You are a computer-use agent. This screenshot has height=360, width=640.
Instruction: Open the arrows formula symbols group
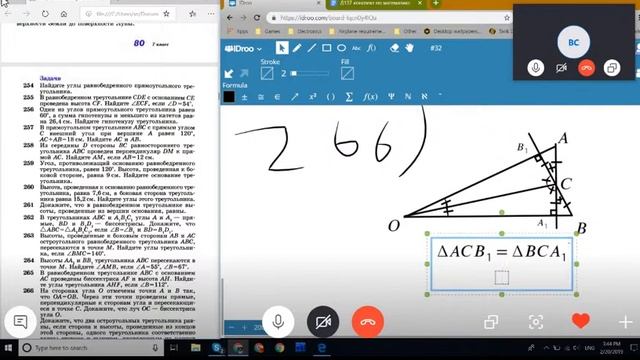tap(294, 97)
